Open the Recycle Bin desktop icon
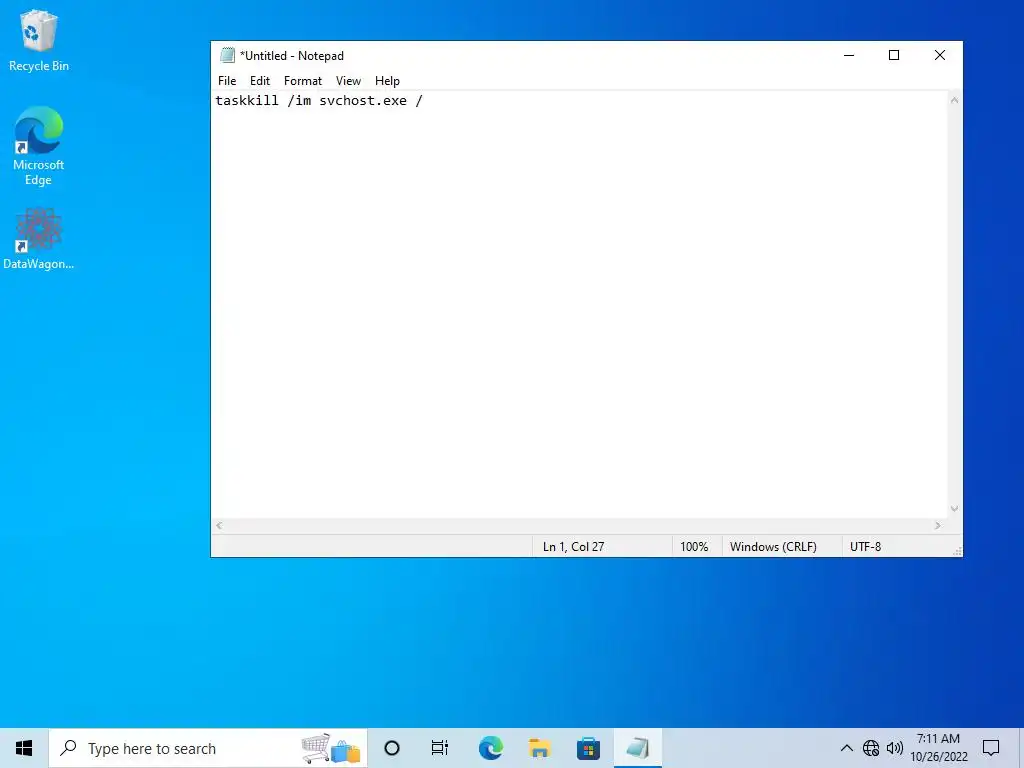The width and height of the screenshot is (1024, 768). [39, 40]
